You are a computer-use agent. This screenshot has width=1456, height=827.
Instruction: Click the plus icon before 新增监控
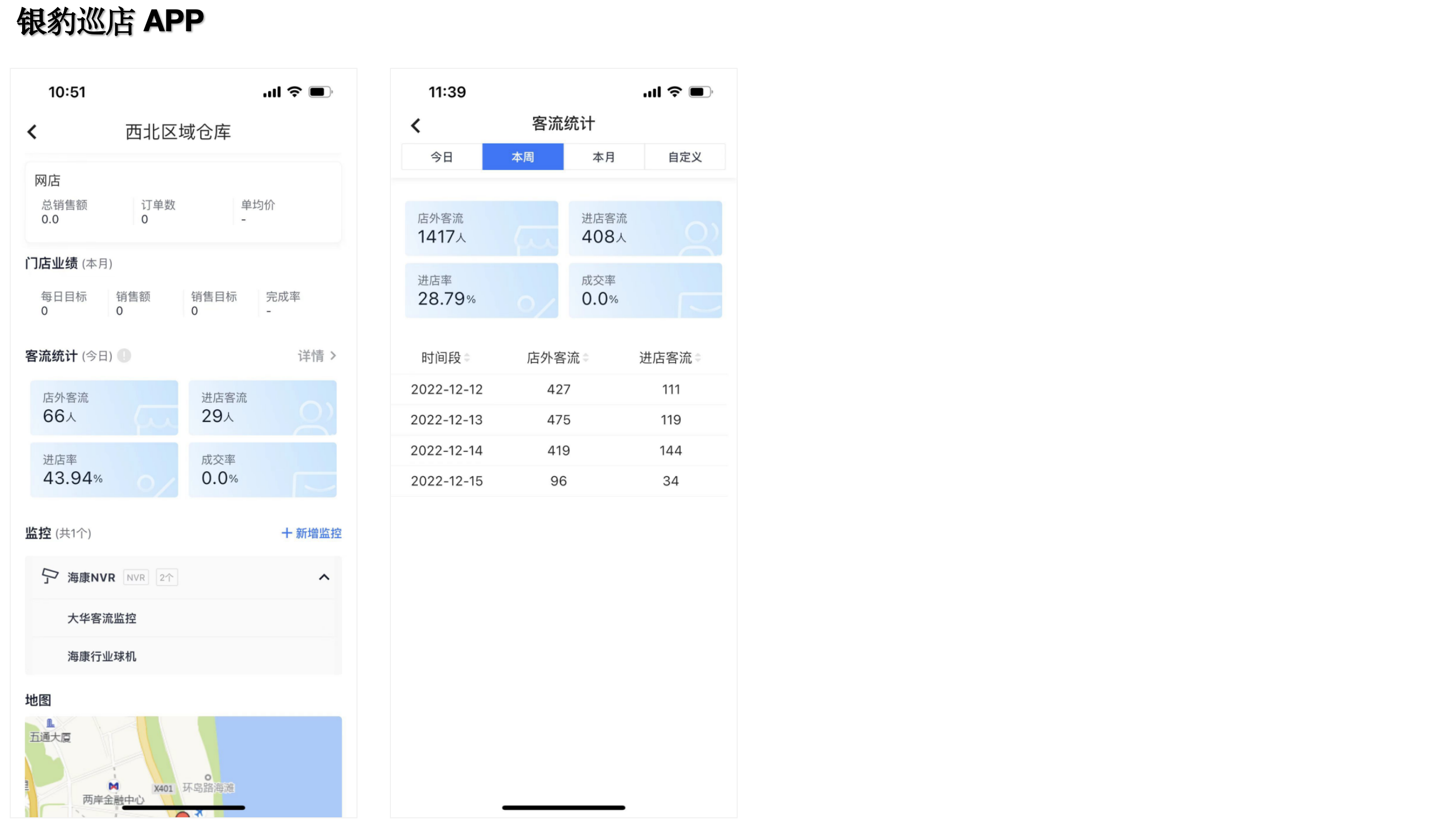(x=286, y=533)
